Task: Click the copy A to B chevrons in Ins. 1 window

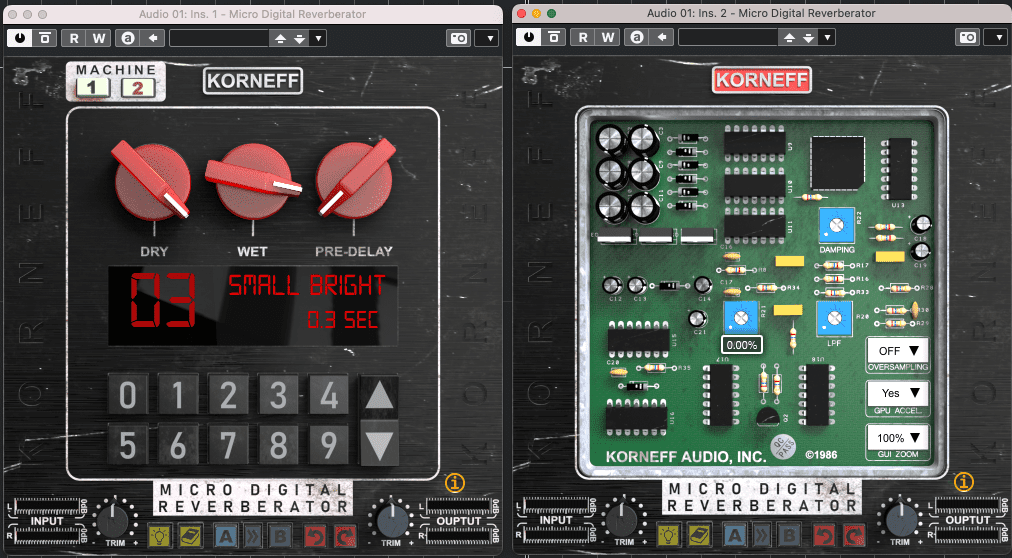Action: pos(252,535)
